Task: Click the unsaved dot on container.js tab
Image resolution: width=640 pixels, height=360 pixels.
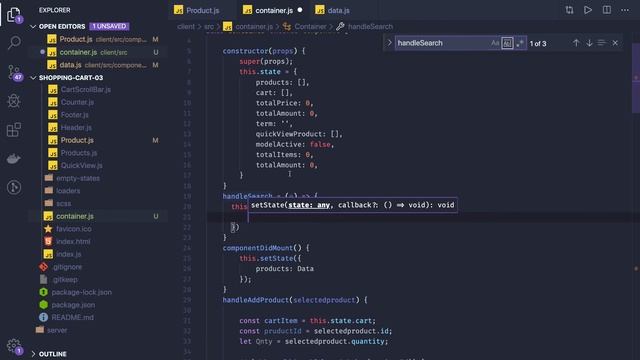Action: click(x=300, y=10)
